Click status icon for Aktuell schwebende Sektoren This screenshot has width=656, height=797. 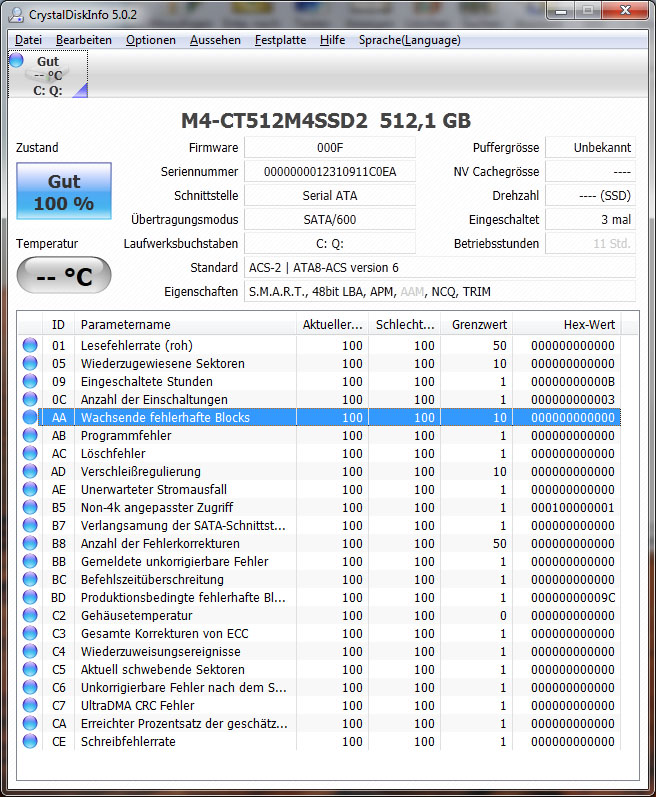(30, 669)
